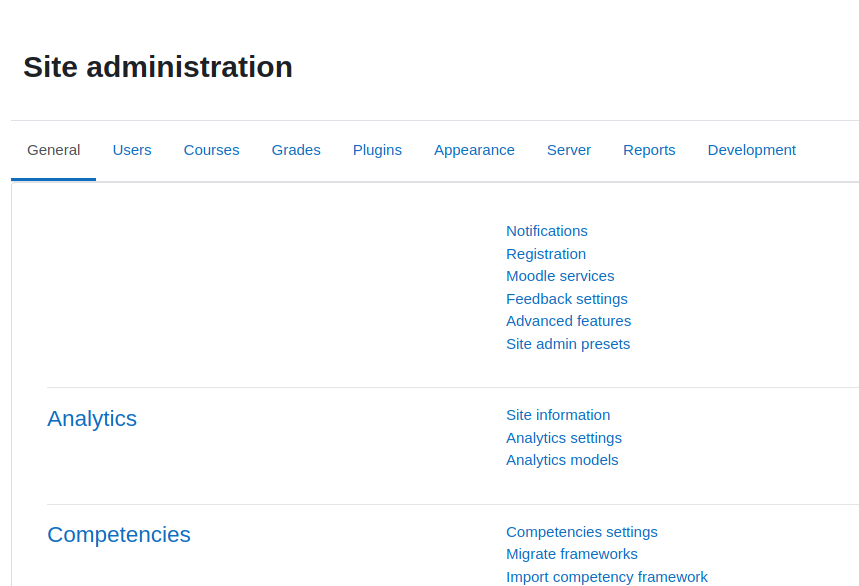This screenshot has width=859, height=586.
Task: Go to the Plugins tab
Action: click(x=377, y=150)
